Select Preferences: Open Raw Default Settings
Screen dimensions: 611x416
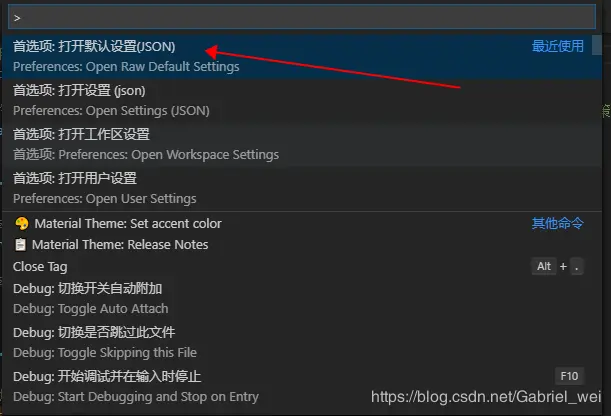pos(302,57)
